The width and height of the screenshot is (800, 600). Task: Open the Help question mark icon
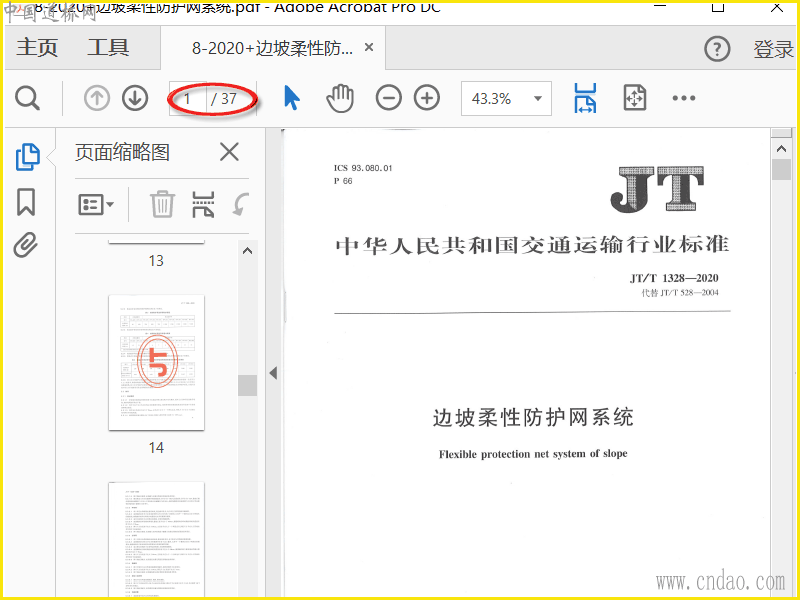[x=717, y=49]
